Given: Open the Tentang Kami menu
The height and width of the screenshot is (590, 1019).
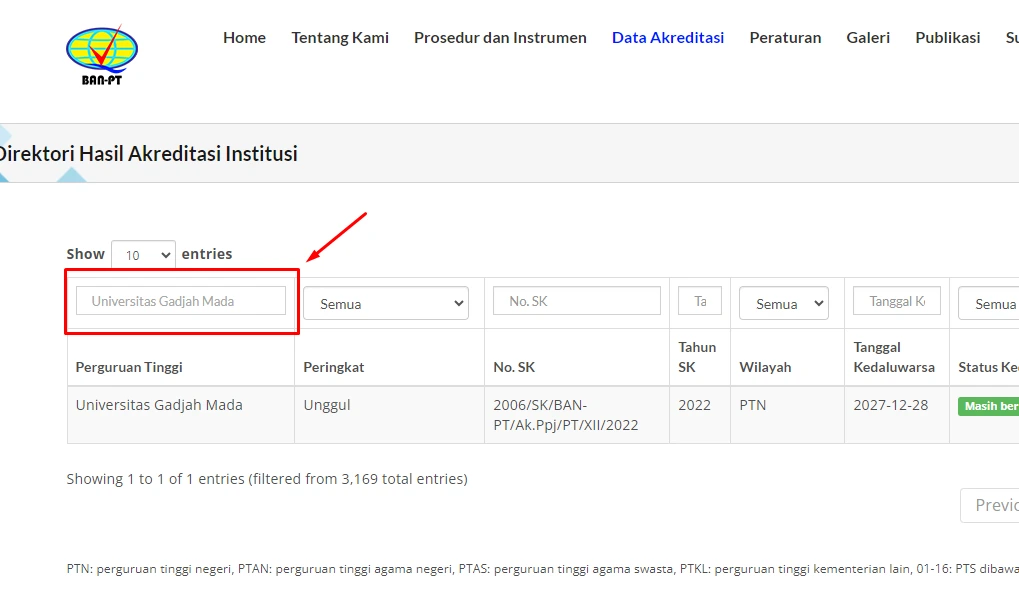Looking at the screenshot, I should point(340,38).
